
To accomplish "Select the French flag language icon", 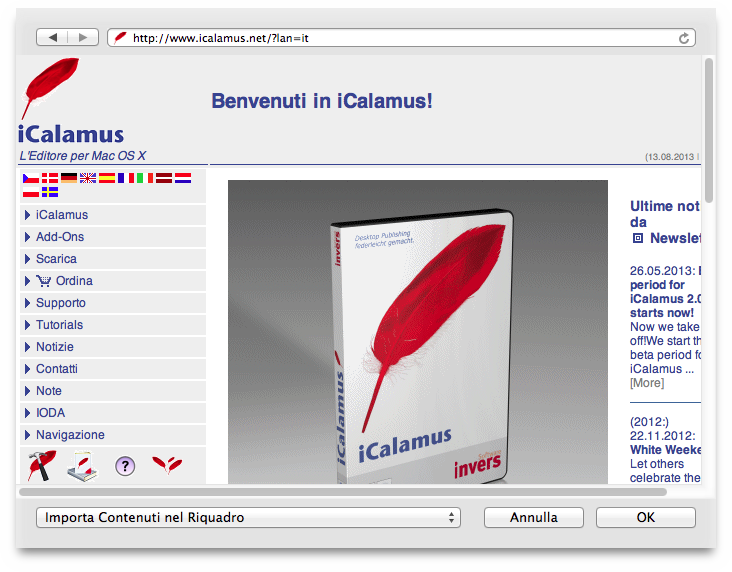I will click(126, 178).
